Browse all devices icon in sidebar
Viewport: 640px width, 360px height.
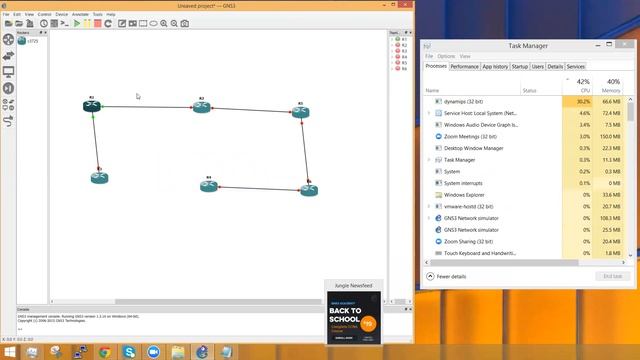pyautogui.click(x=9, y=104)
